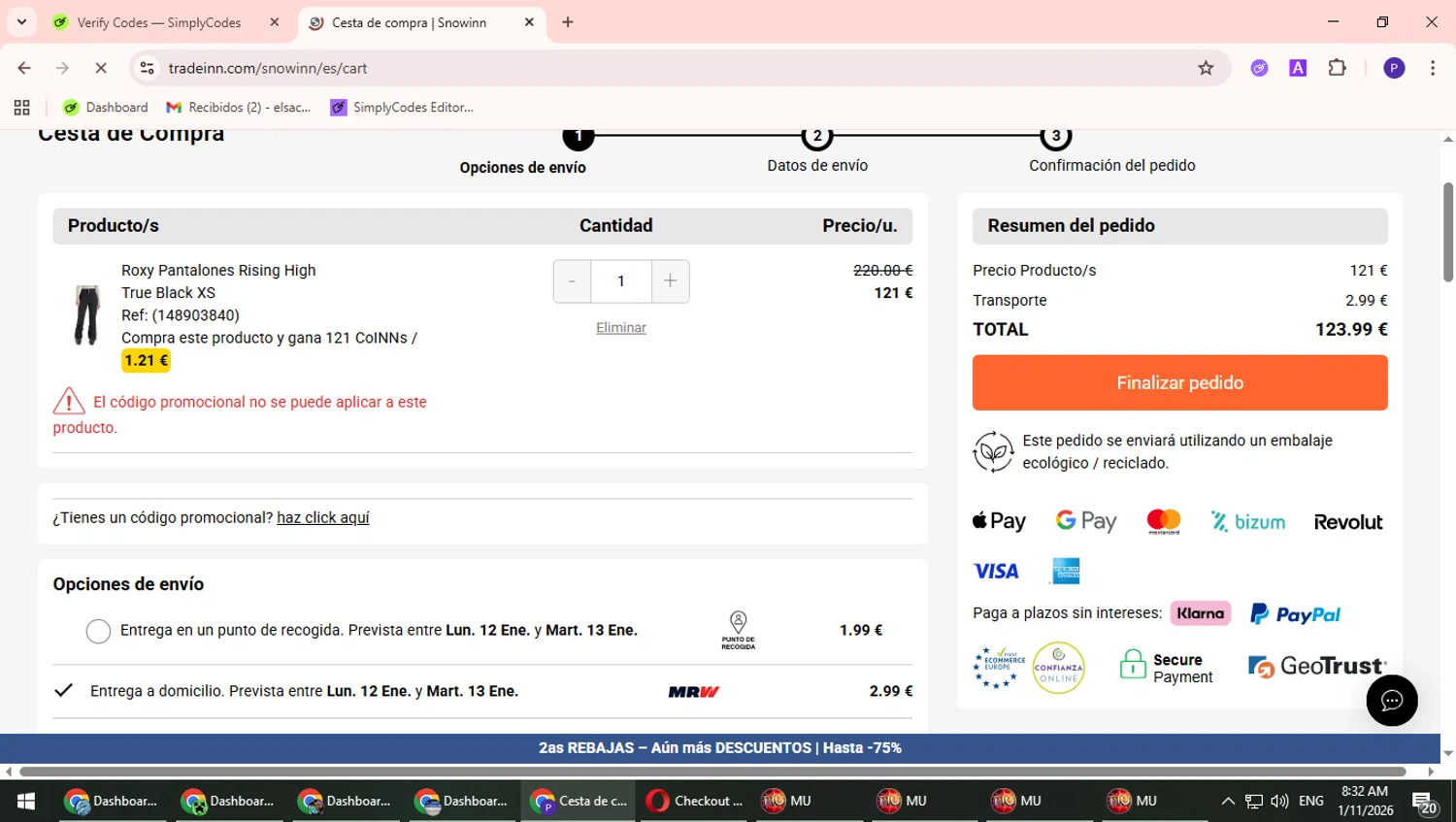
Task: Open the Dashboard bookmark
Action: coord(106,108)
